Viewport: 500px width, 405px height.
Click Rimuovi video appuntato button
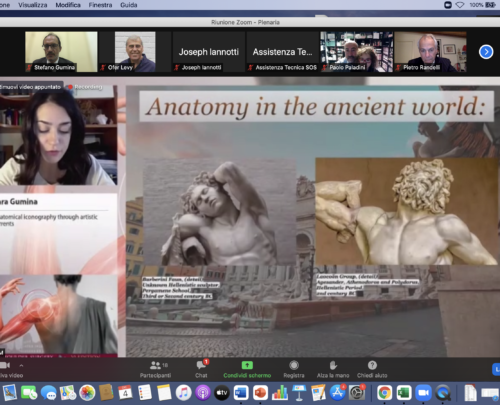[x=31, y=87]
